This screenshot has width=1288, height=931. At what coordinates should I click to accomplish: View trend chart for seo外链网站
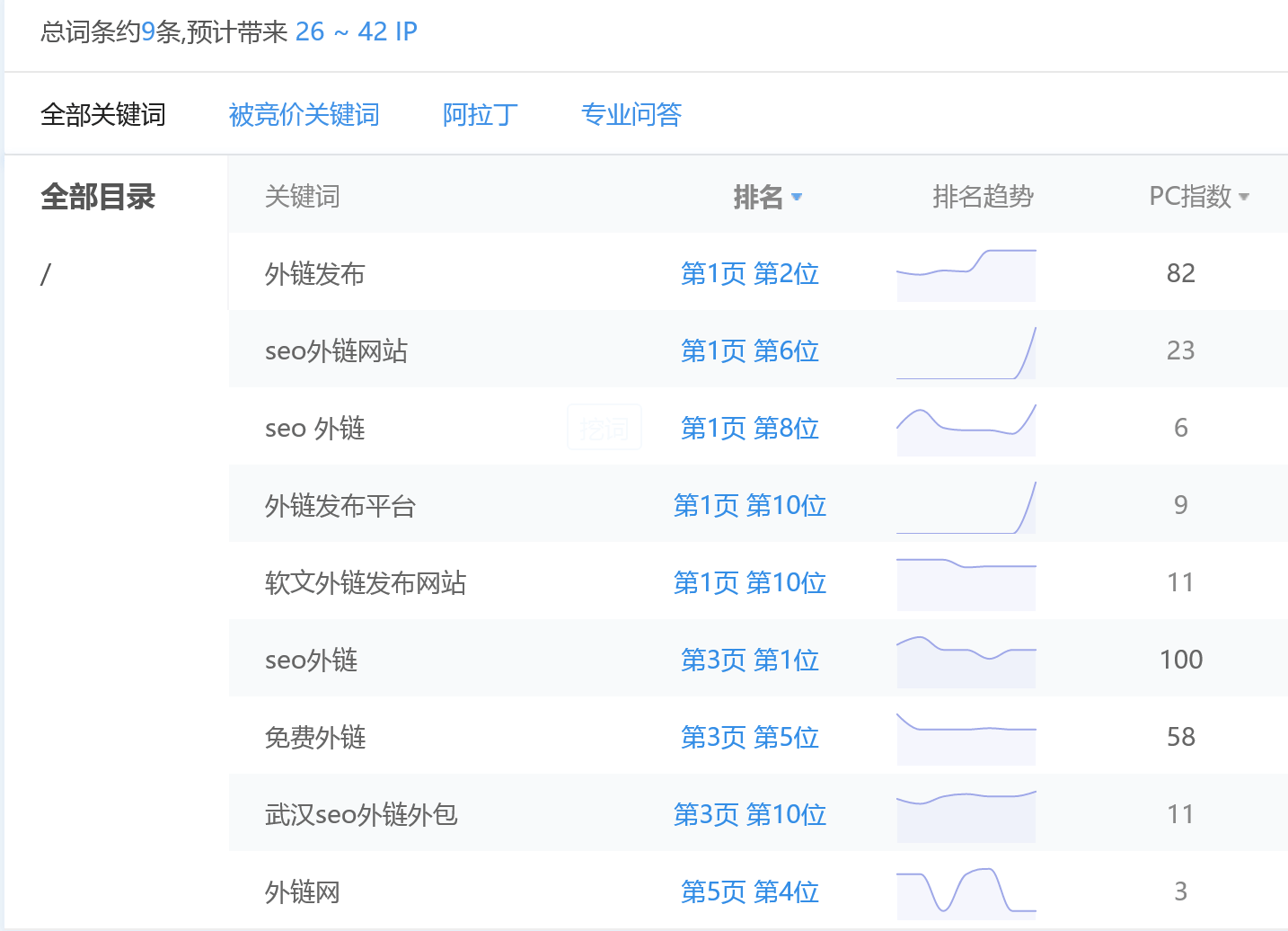(x=966, y=352)
